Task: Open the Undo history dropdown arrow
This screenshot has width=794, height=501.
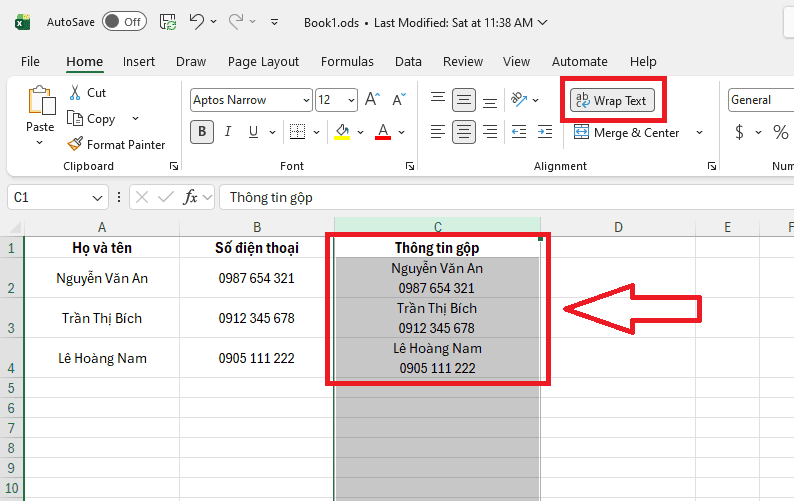Action: pyautogui.click(x=214, y=22)
